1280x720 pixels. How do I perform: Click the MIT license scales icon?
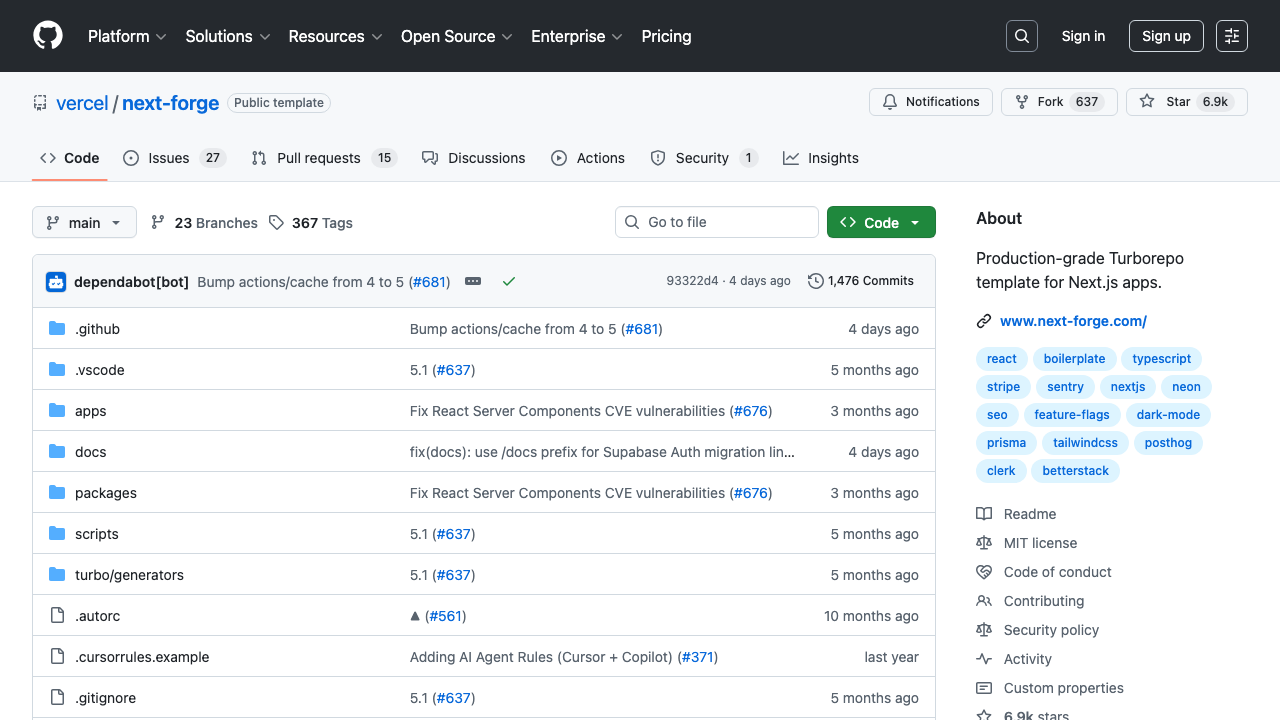pyautogui.click(x=984, y=542)
